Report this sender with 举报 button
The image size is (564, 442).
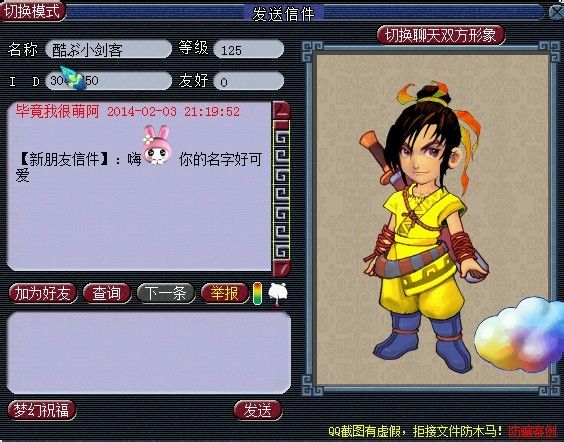point(225,293)
